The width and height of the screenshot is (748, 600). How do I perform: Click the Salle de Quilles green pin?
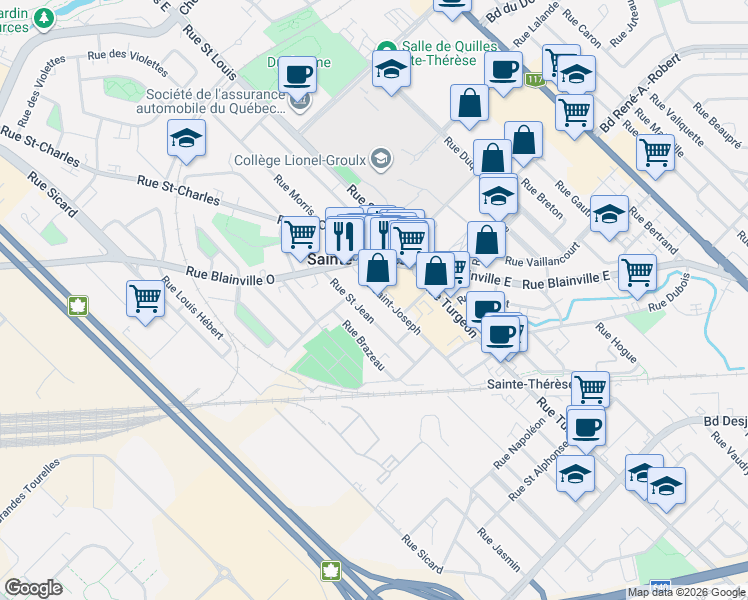tap(387, 48)
